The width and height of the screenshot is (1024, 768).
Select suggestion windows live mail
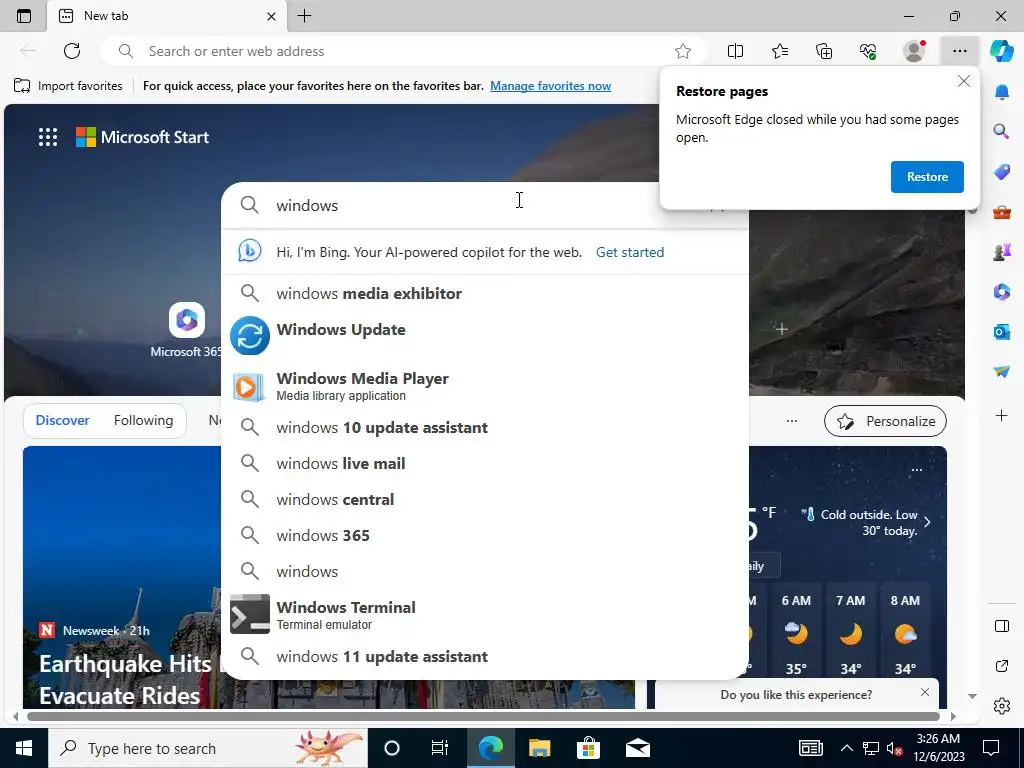pyautogui.click(x=485, y=464)
